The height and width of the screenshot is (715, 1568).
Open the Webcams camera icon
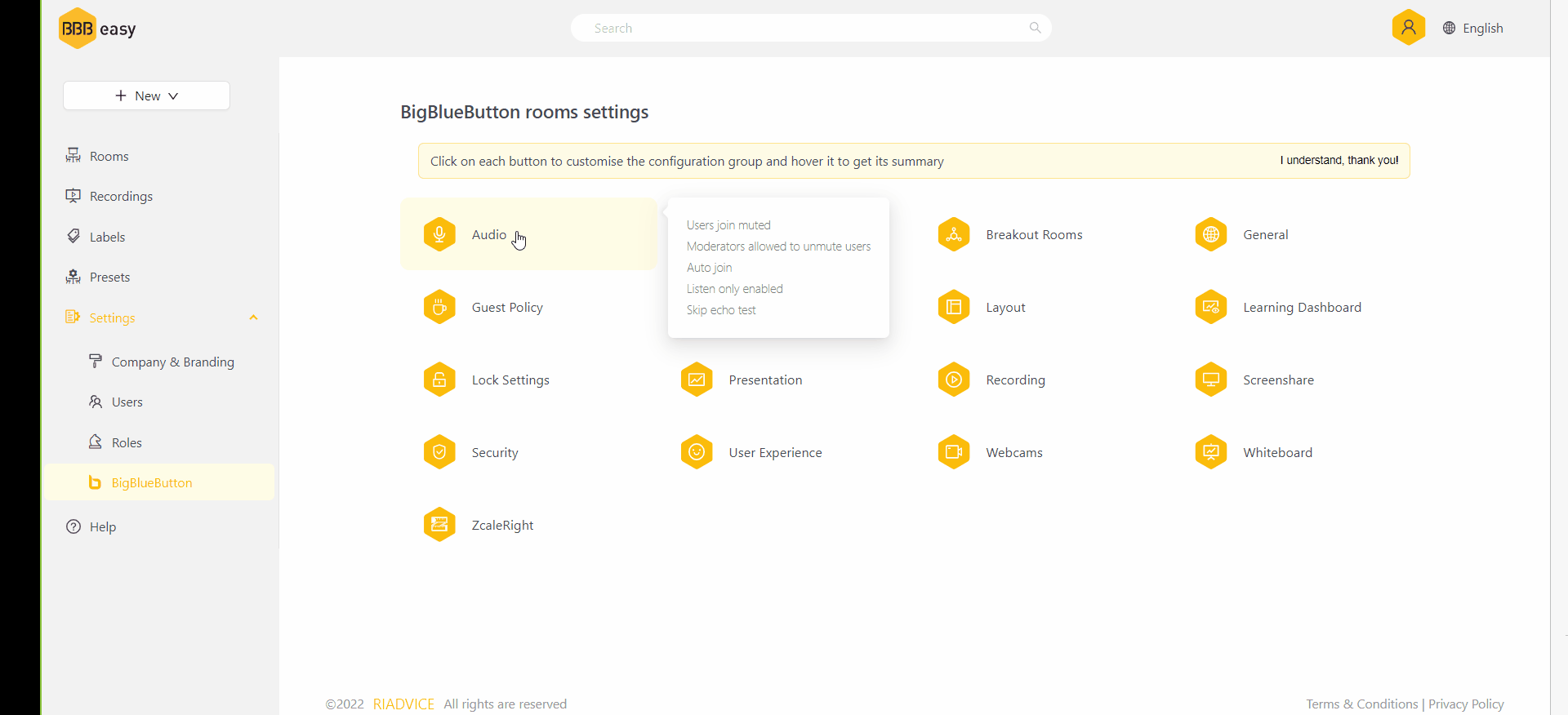coord(954,452)
